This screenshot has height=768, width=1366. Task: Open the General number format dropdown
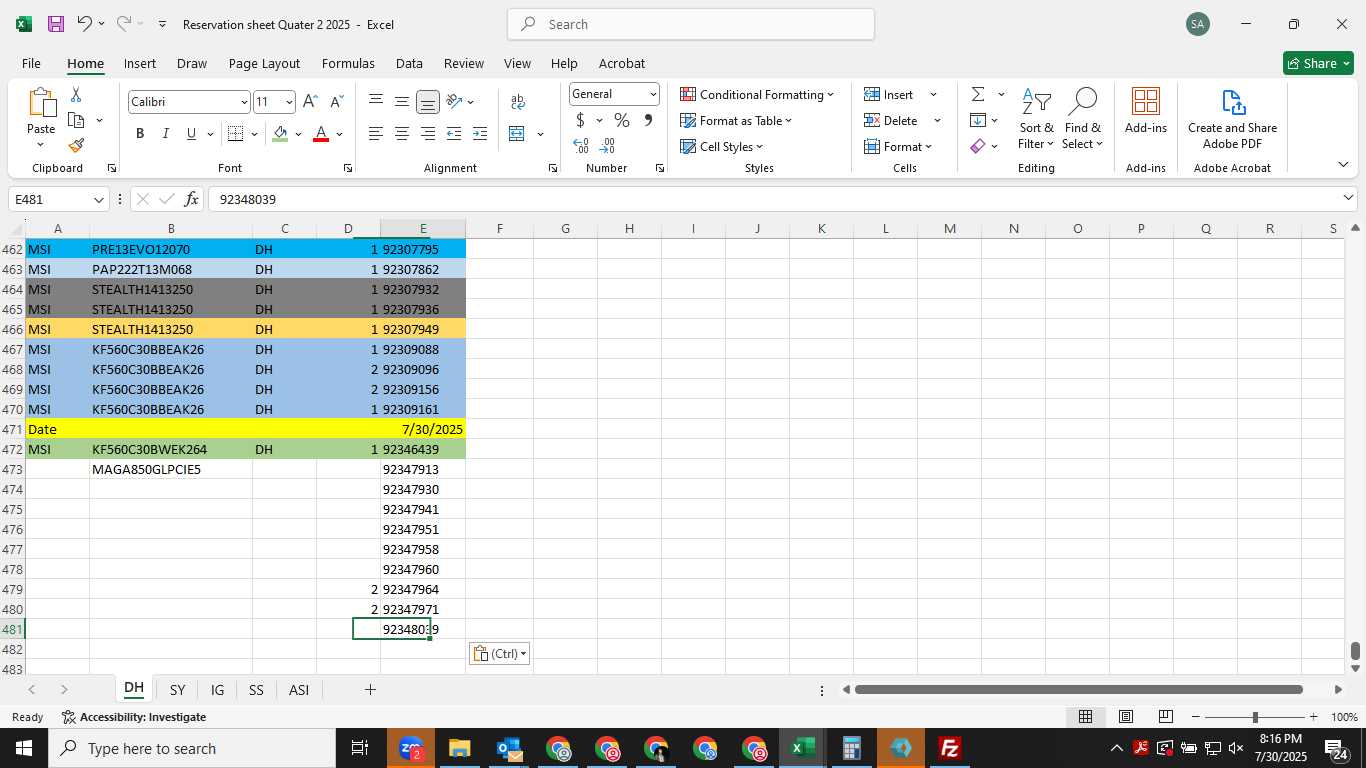click(653, 94)
